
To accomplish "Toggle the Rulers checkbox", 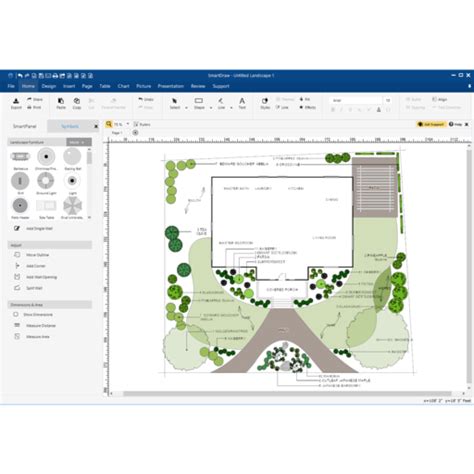I will pyautogui.click(x=136, y=124).
